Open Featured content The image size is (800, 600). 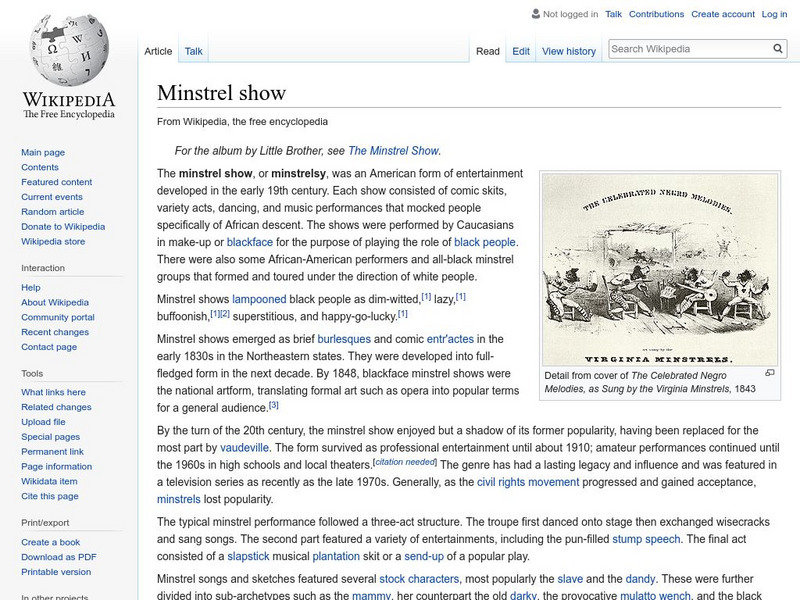click(57, 182)
